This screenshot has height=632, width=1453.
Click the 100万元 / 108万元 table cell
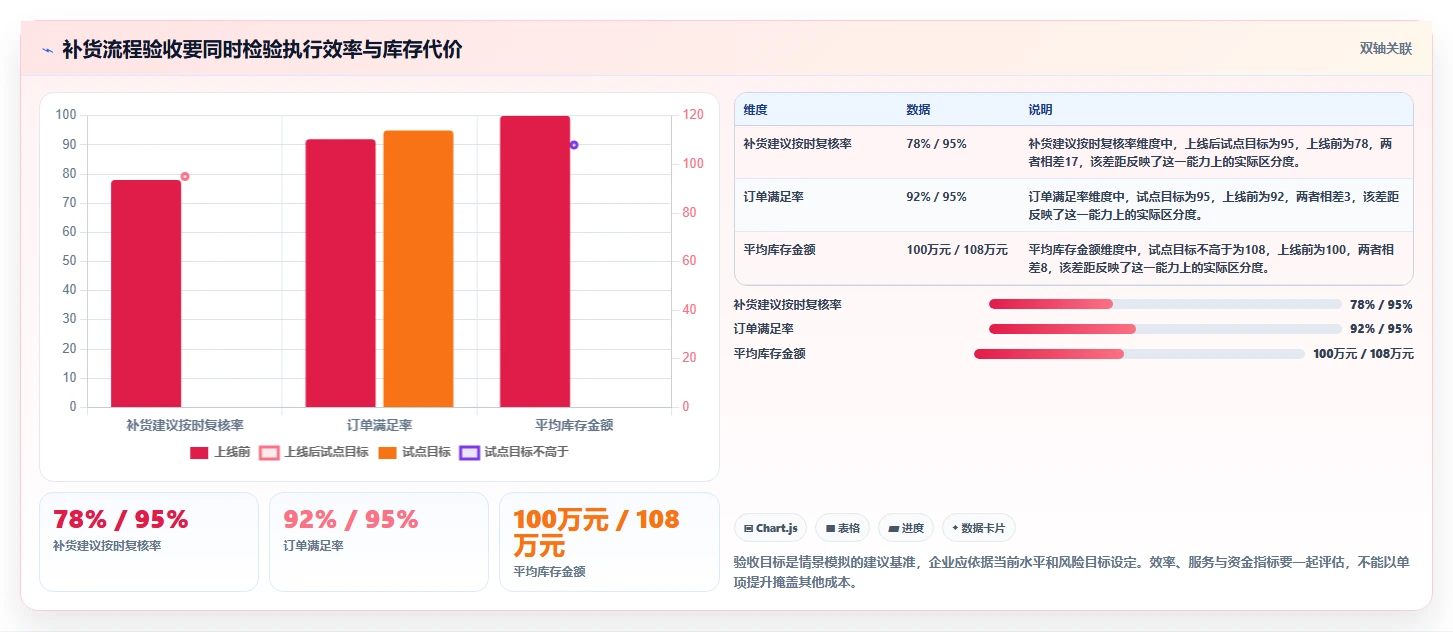coord(957,250)
